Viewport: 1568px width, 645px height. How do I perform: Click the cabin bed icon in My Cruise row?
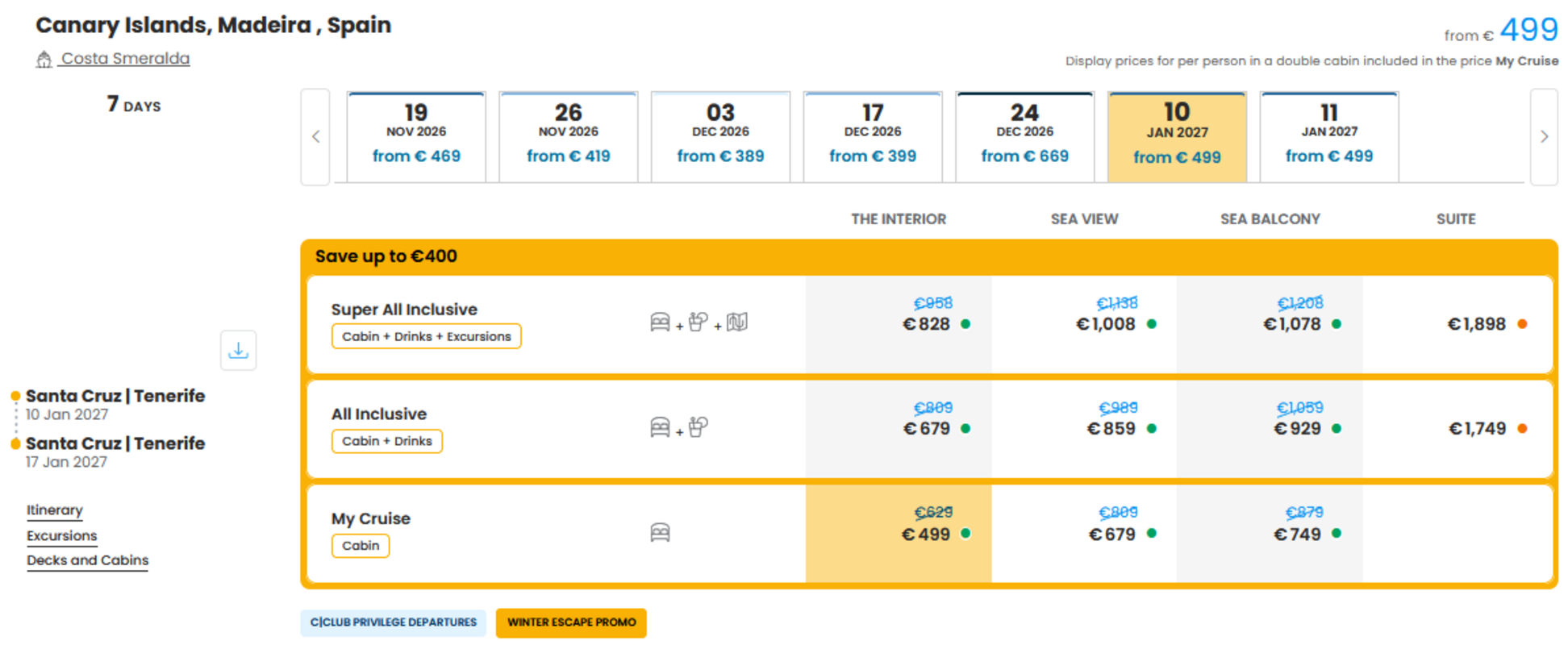pos(660,532)
